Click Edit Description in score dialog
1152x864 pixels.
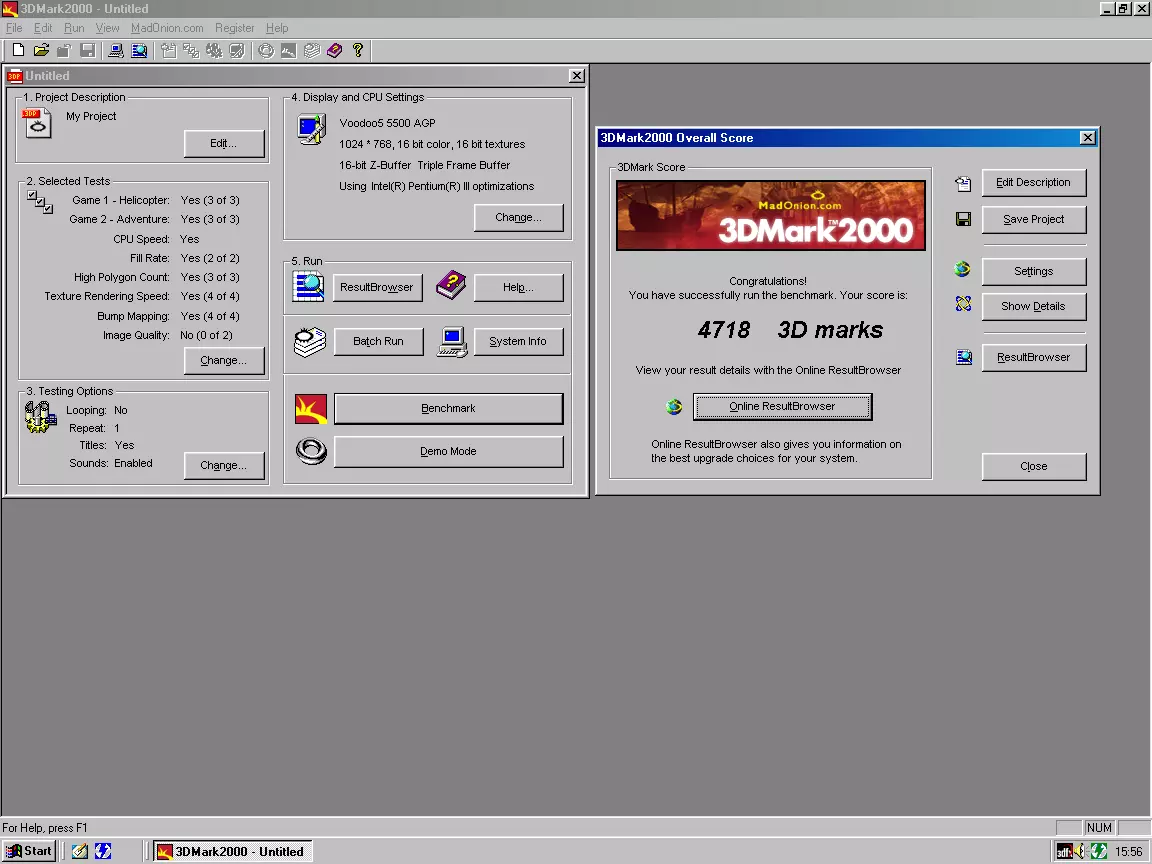[x=1034, y=182]
